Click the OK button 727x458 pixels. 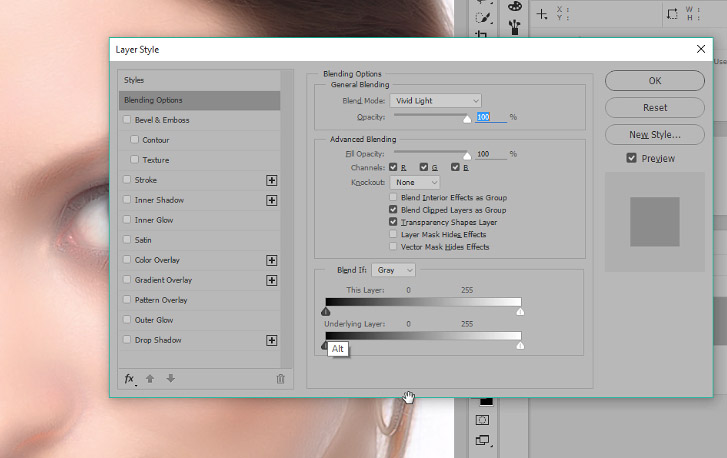[655, 81]
